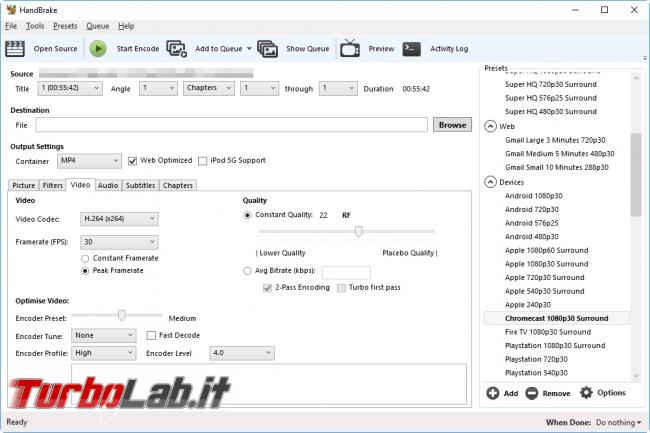
Task: Open the start chapter dropdown
Action: (x=259, y=88)
